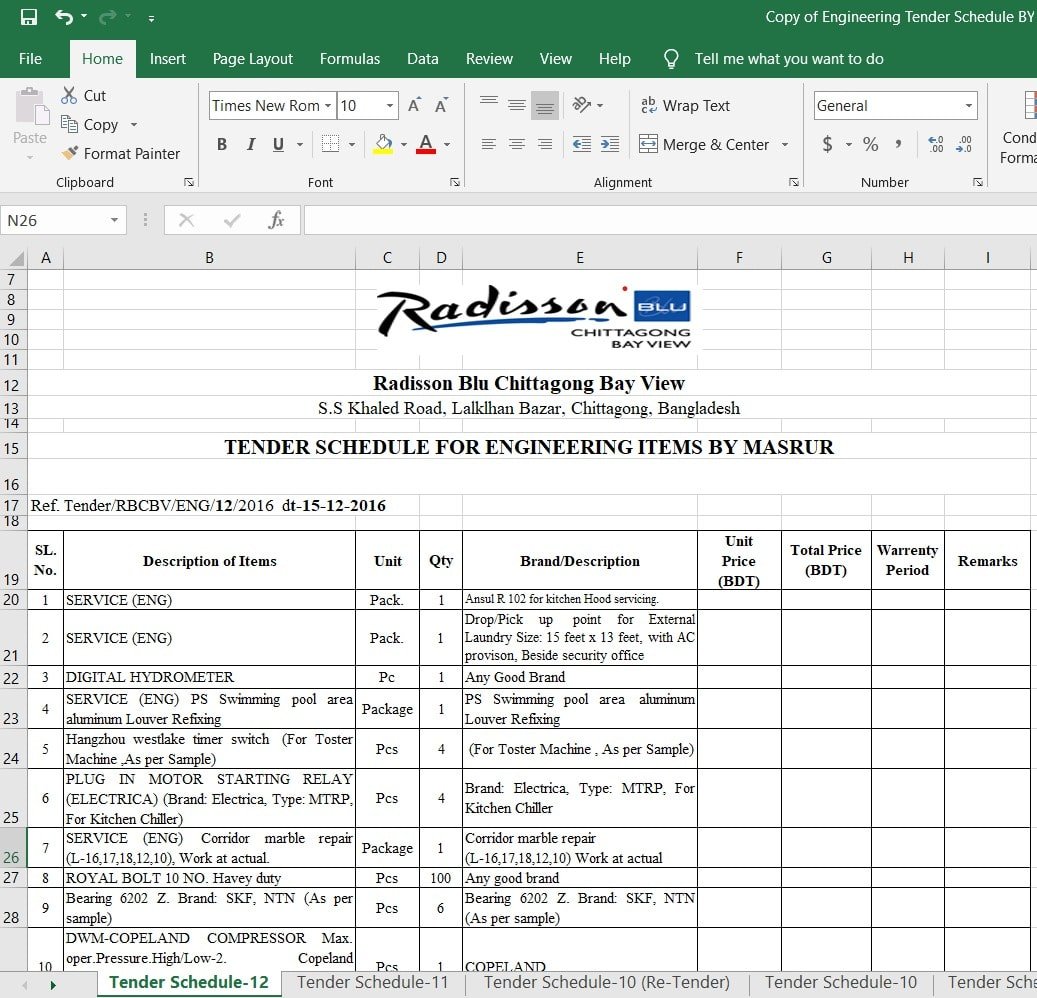Click the Tell me what you want search box
This screenshot has height=998, width=1037.
[x=788, y=59]
